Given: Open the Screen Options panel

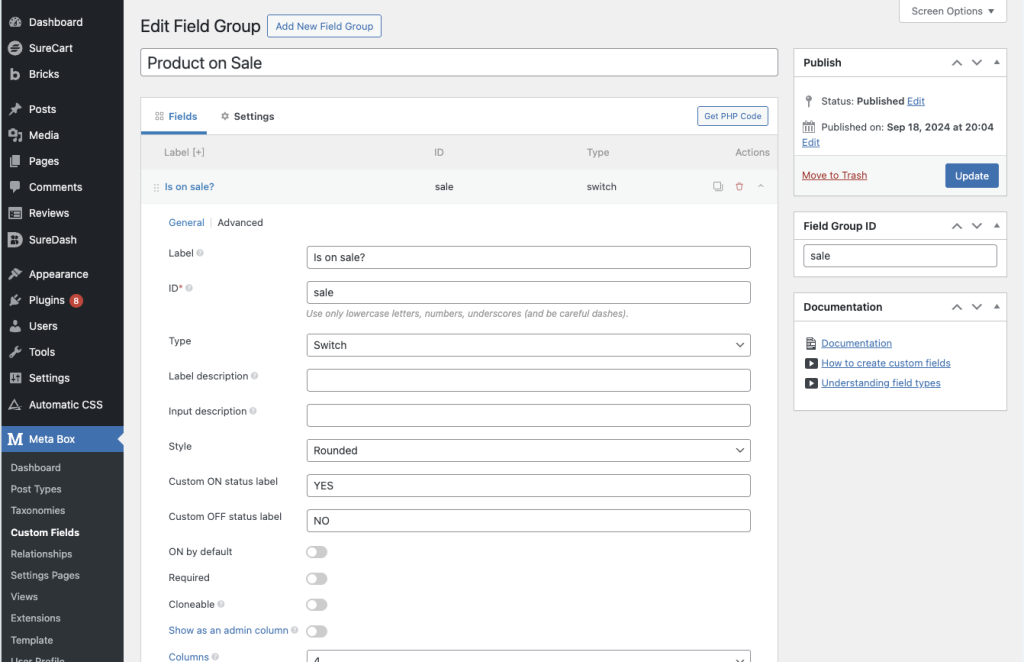Looking at the screenshot, I should (x=952, y=11).
